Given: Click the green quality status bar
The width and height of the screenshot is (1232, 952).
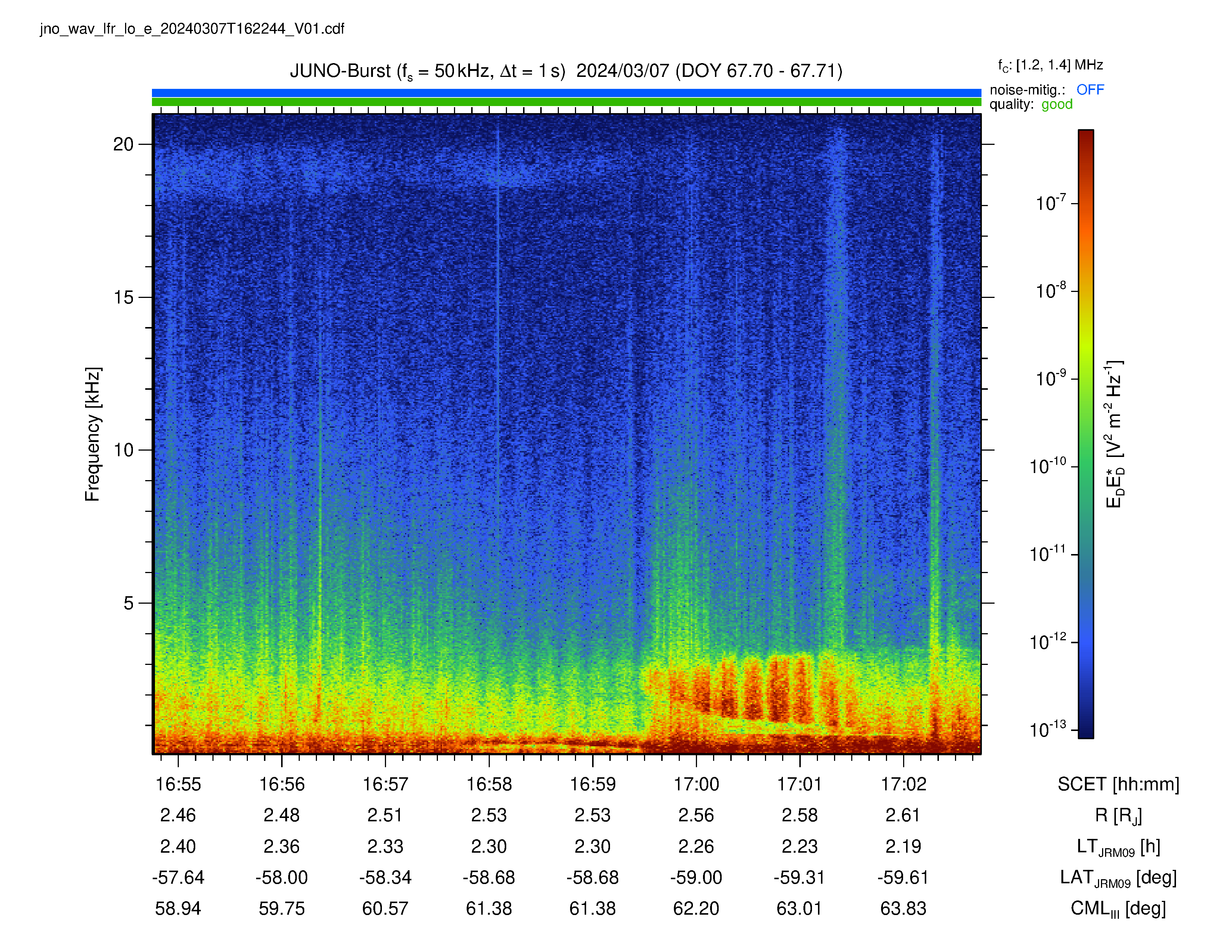Looking at the screenshot, I should point(566,102).
